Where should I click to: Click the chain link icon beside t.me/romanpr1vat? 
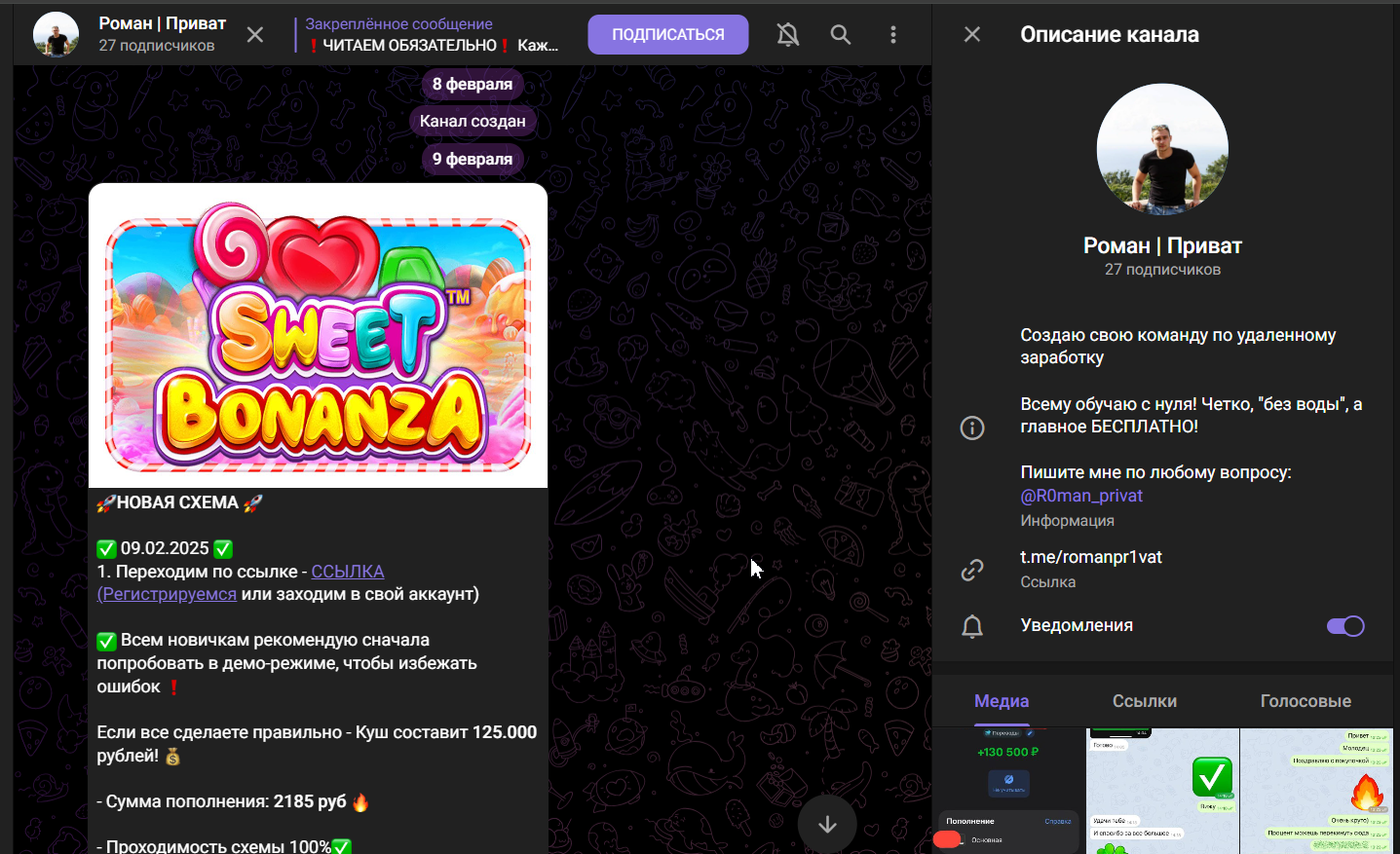coord(972,570)
